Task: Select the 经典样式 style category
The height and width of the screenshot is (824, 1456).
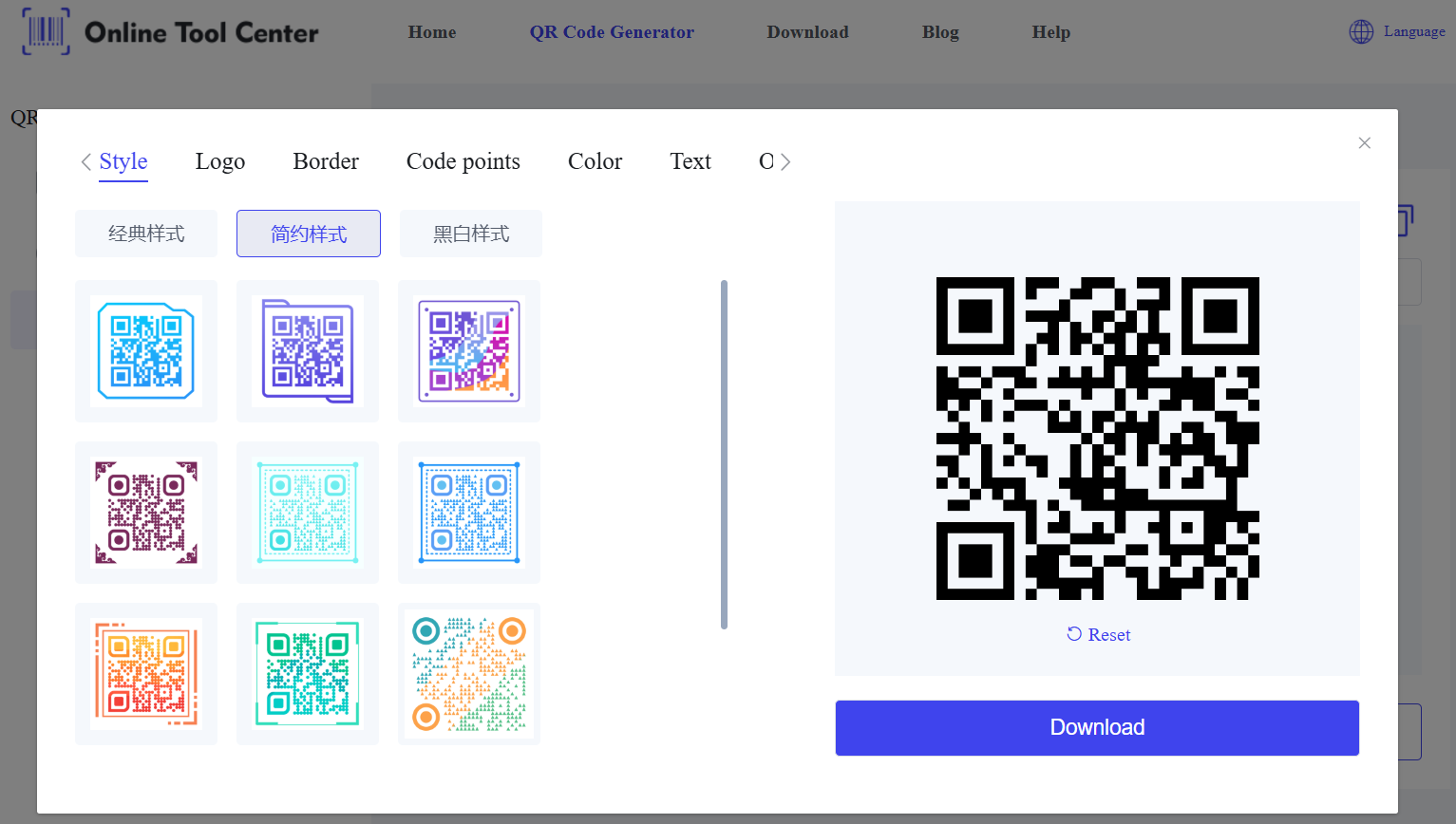Action: click(x=146, y=234)
